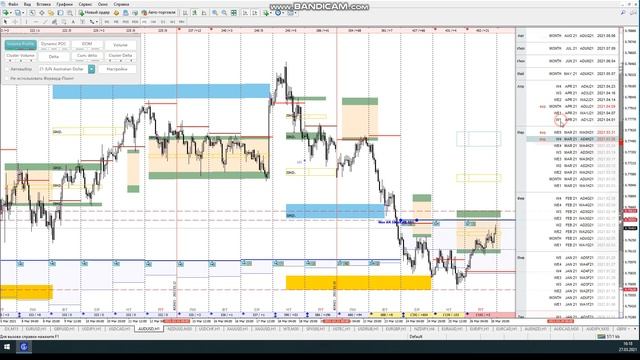640x360 pixels.
Task: Switch to M5 timeframe
Action: 116,22
